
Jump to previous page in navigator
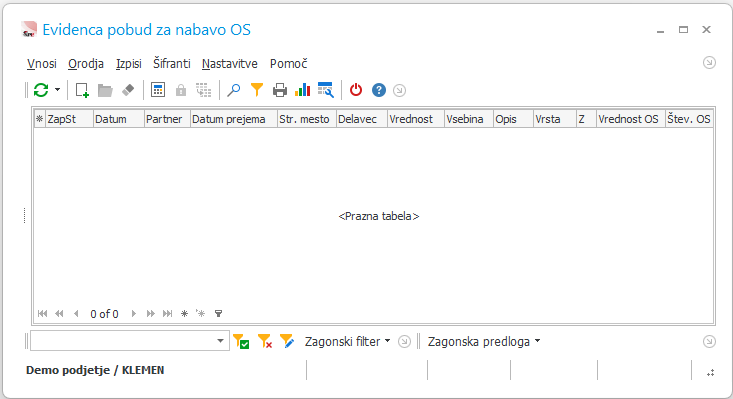[59, 314]
